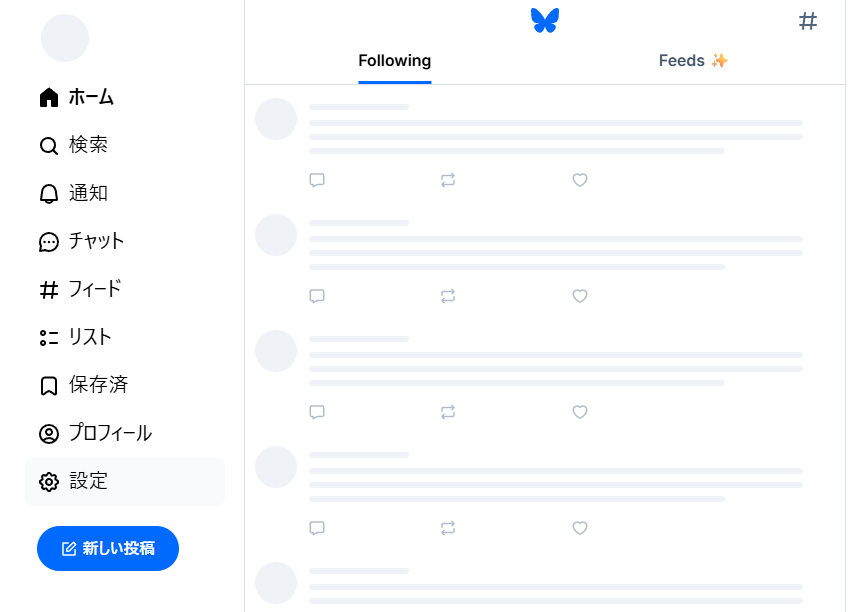
Task: Click the saved bookmark icon
Action: (49, 386)
